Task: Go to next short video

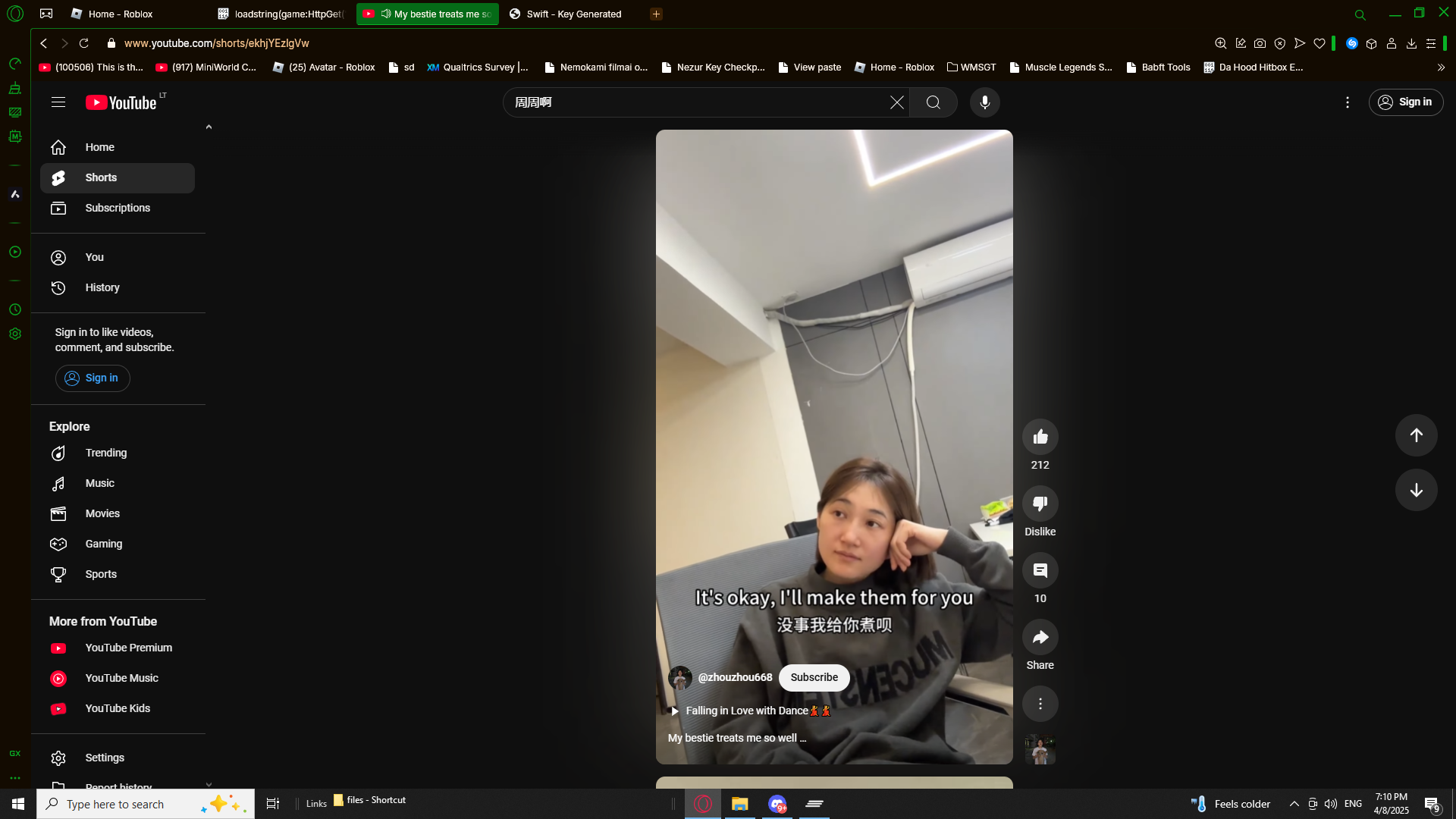Action: point(1416,490)
